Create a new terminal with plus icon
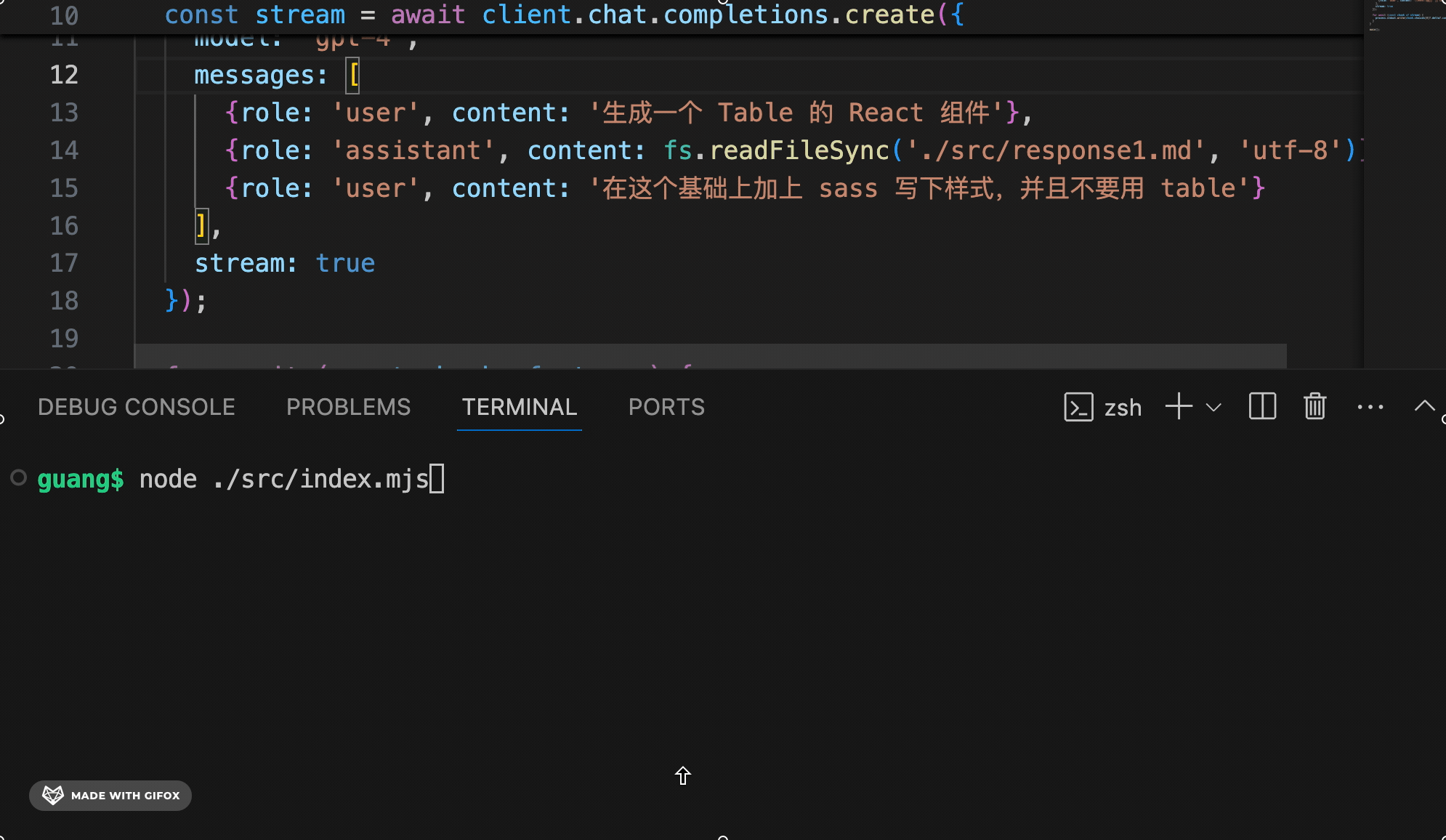Viewport: 1446px width, 840px height. pos(1179,407)
